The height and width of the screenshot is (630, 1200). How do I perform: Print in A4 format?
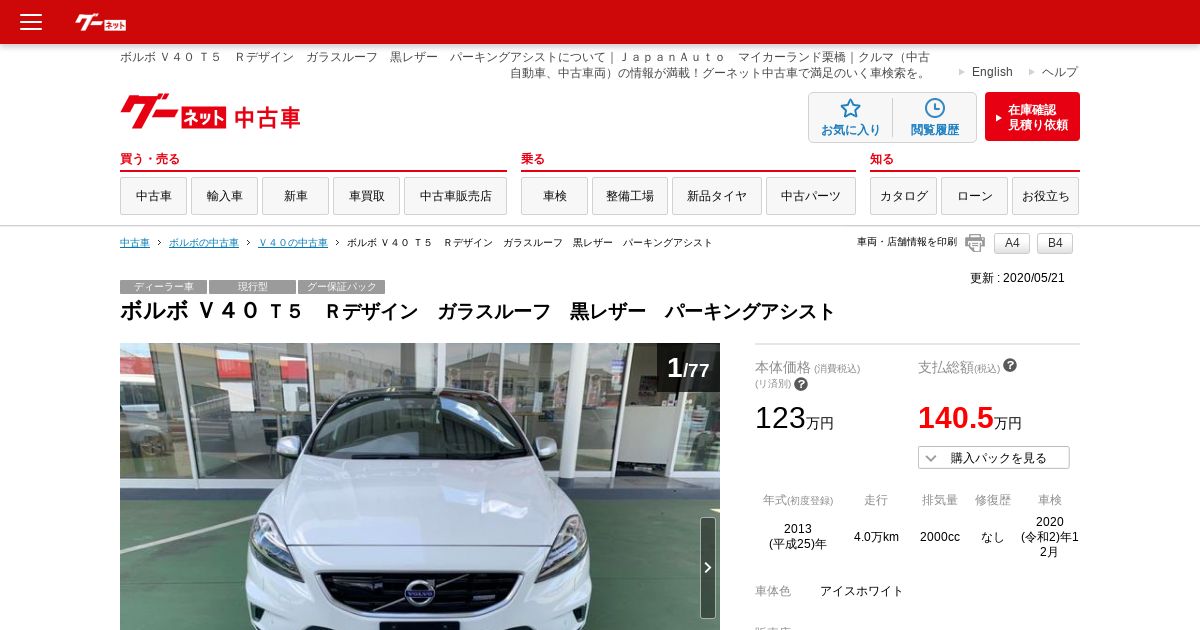click(x=1012, y=243)
